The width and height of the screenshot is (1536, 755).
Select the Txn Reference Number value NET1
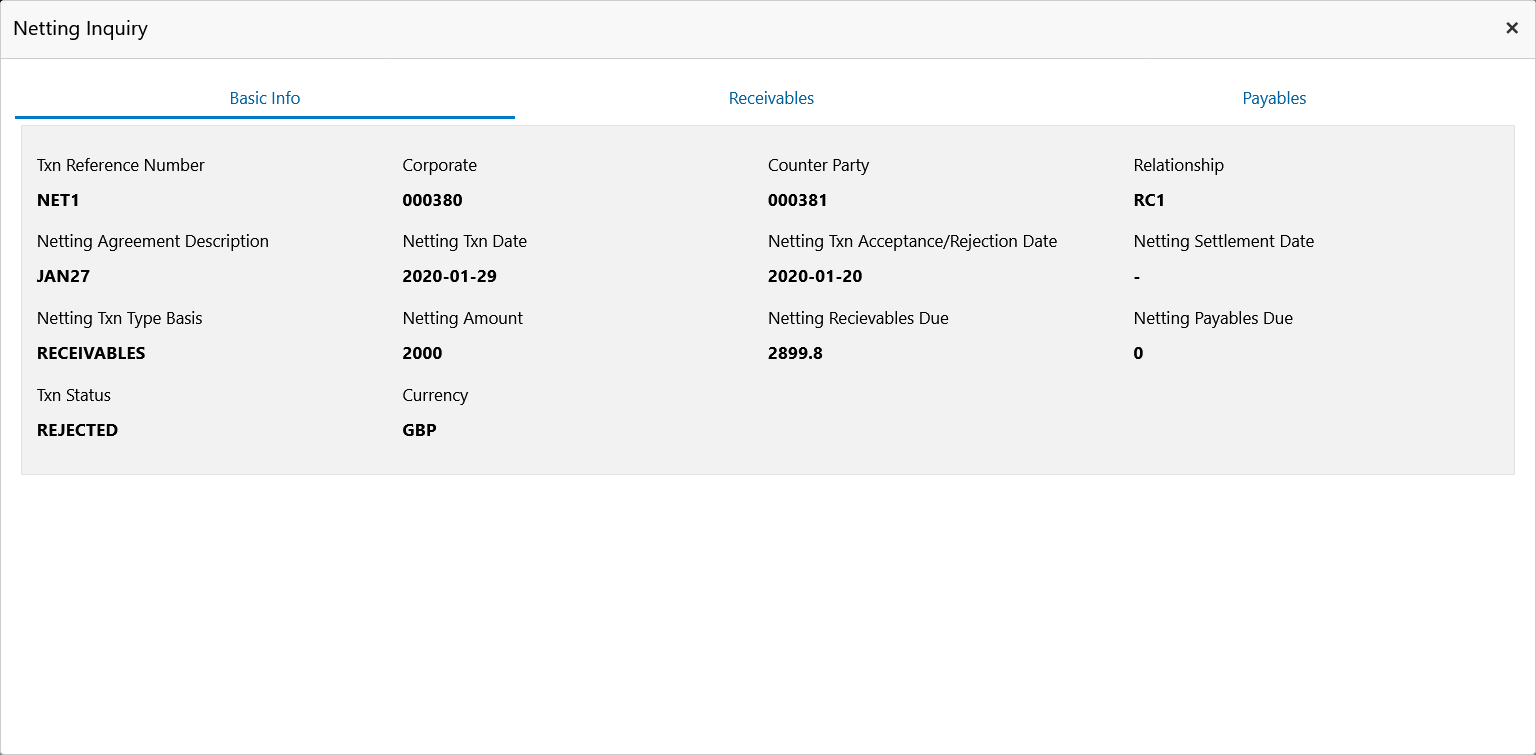(58, 200)
